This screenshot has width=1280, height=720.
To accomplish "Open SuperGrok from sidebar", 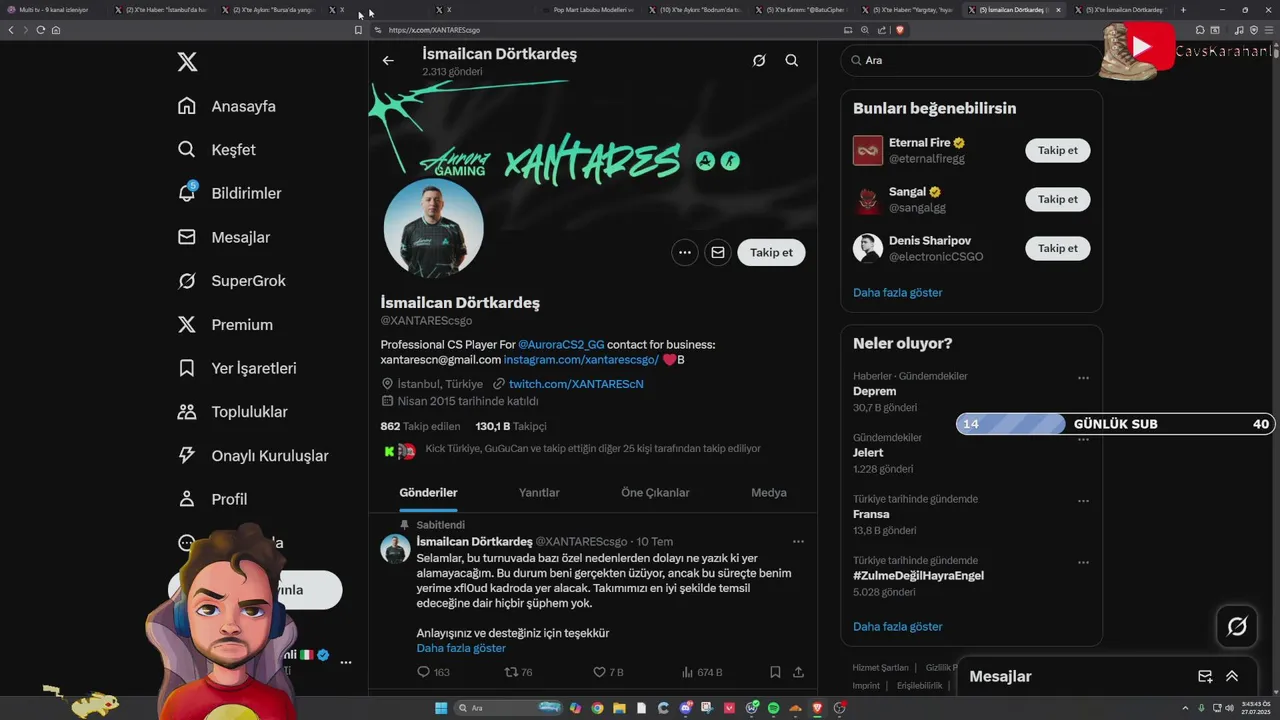I will click(231, 281).
